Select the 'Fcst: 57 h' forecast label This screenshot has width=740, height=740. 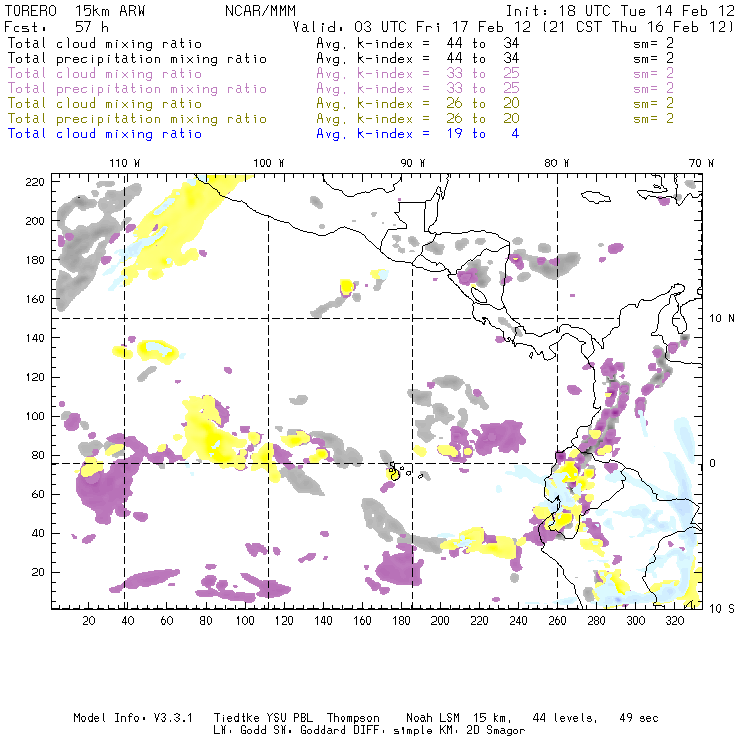pyautogui.click(x=56, y=27)
